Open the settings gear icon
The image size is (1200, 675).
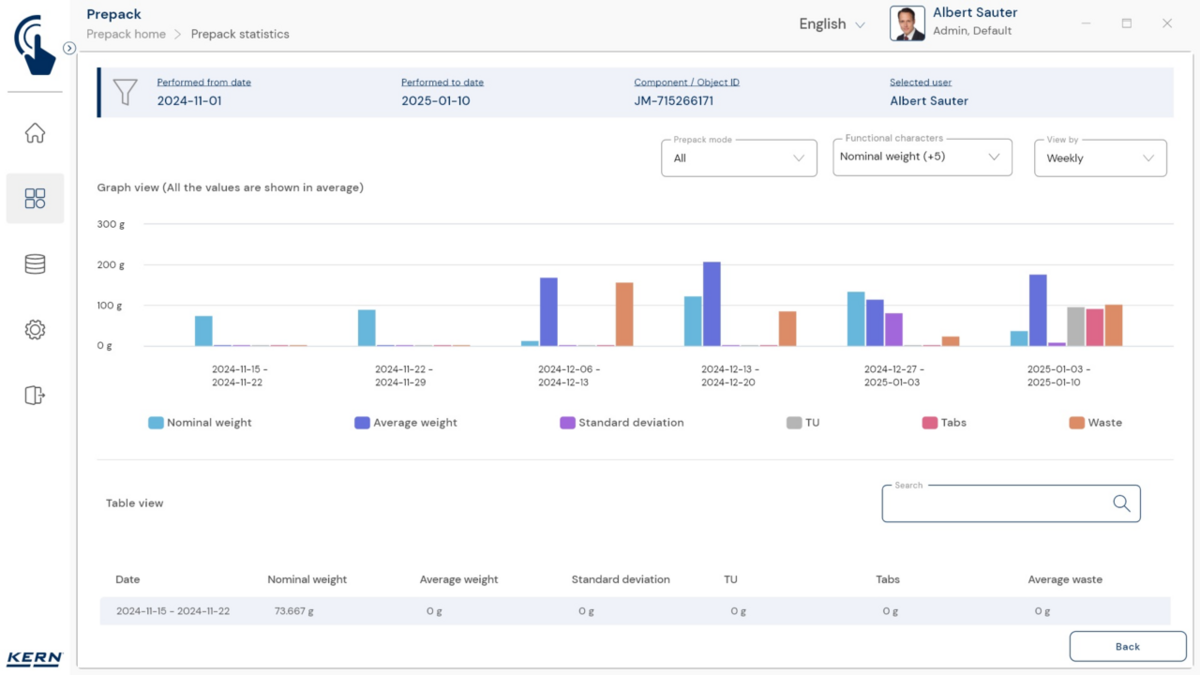tap(35, 330)
